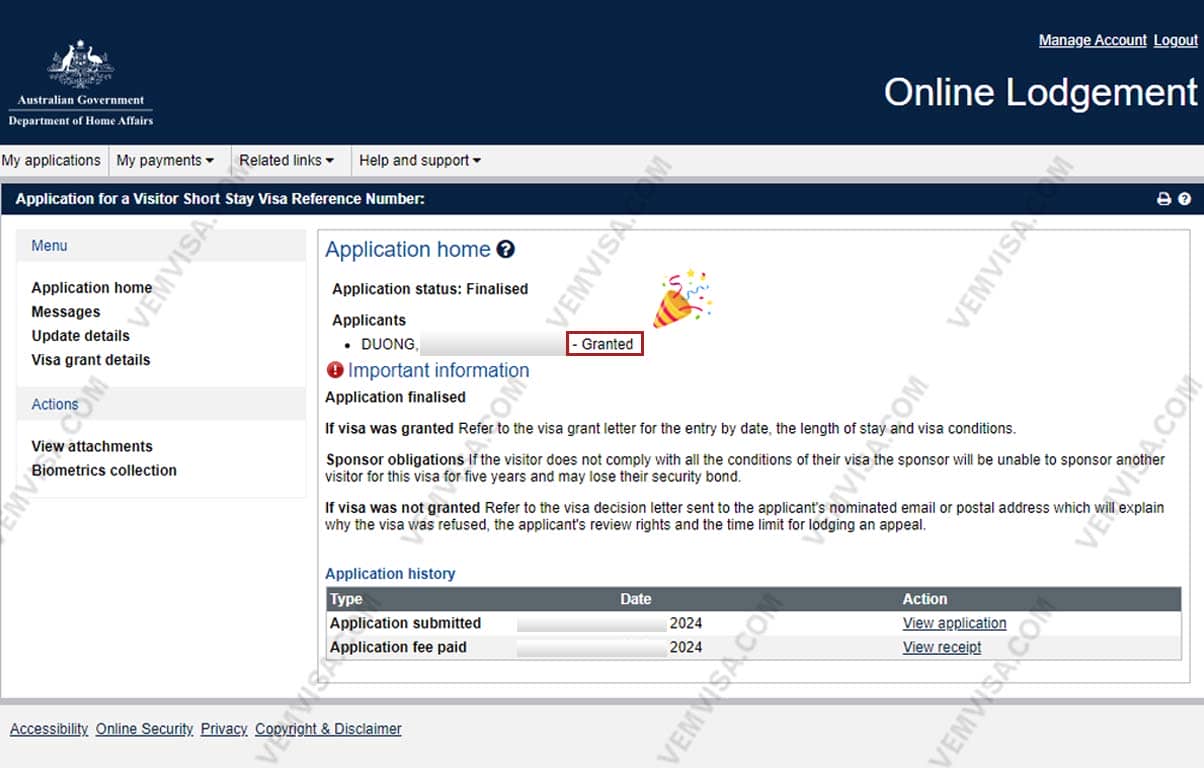Choose Update details in the menu
Screen dimensions: 1204x768
click(81, 336)
